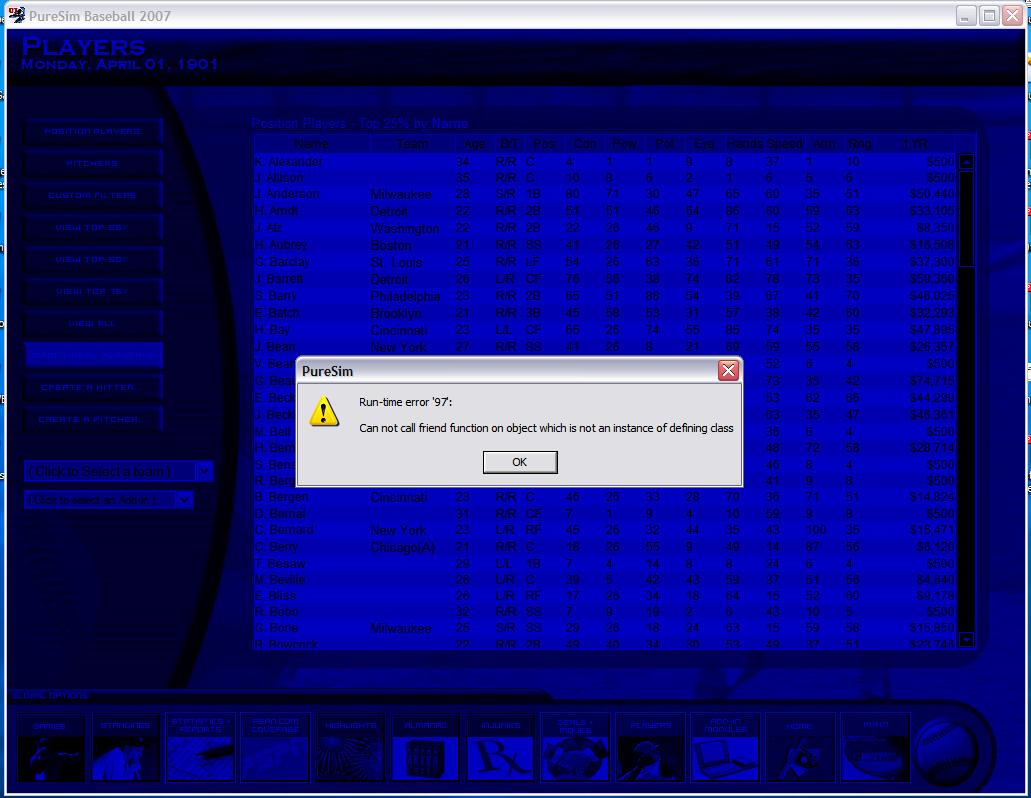Screen dimensions: 1031x798
Task: Maximize the PureSim Baseball 2007 window
Action: tap(989, 16)
